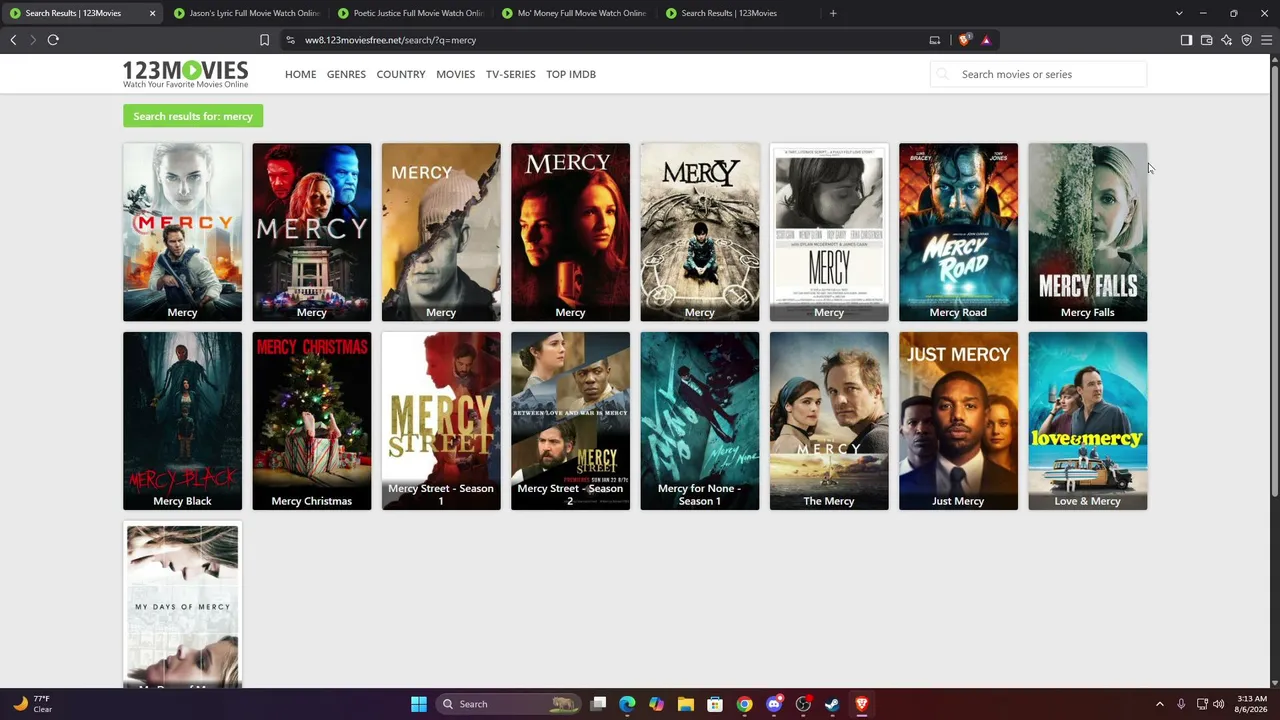1280x720 pixels.
Task: Go back to the previous page
Action: pos(13,40)
